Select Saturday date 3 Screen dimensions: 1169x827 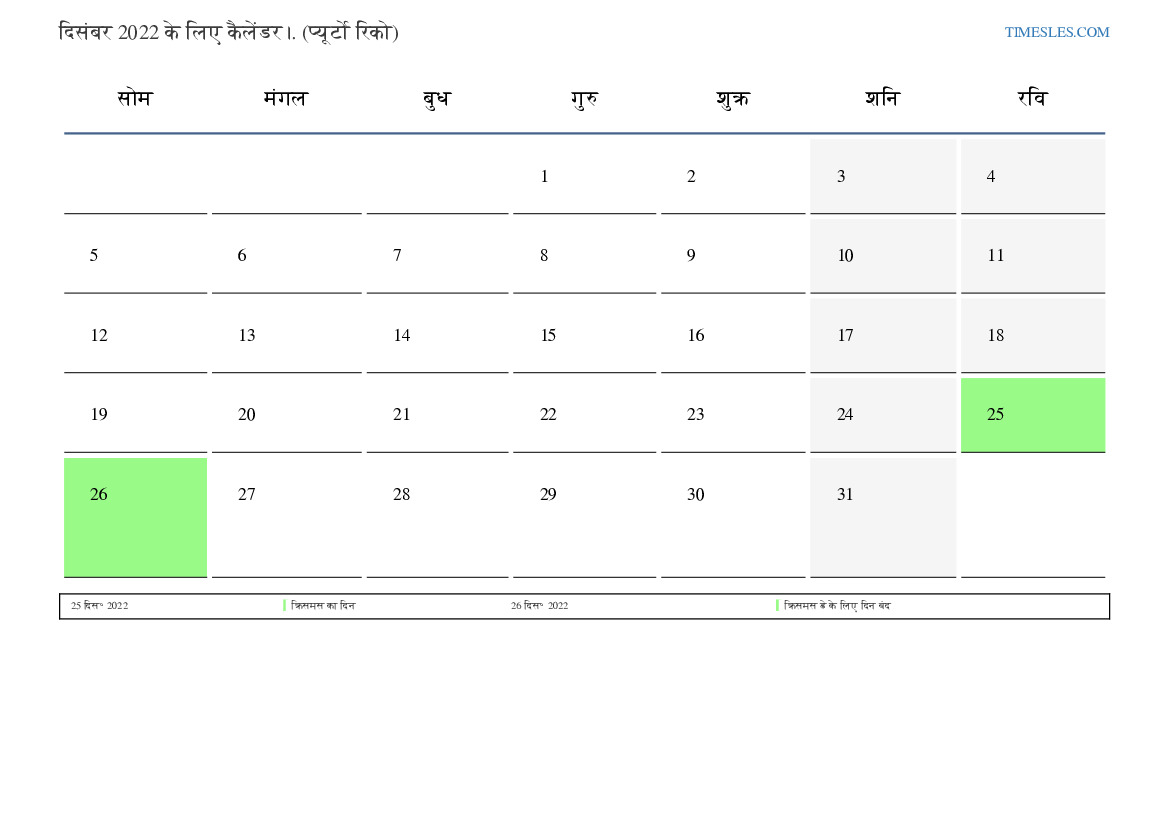883,176
